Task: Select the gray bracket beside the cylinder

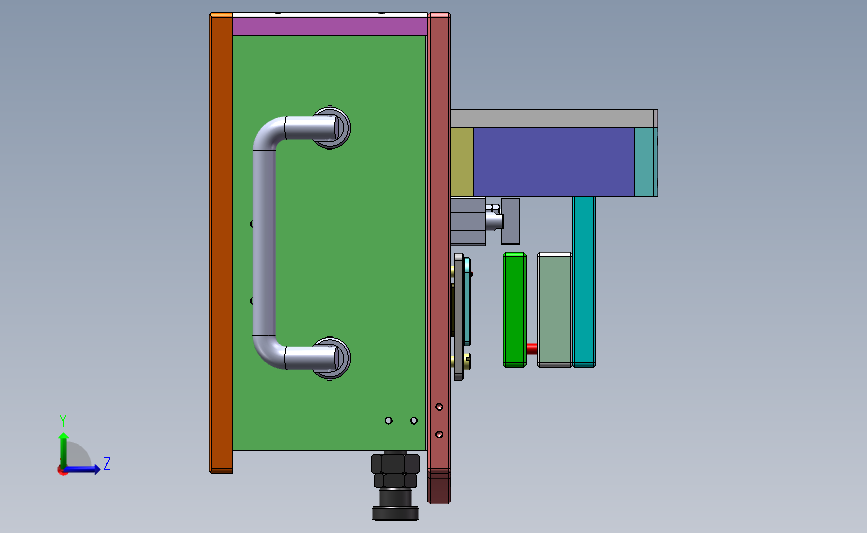Action: pyautogui.click(x=510, y=221)
